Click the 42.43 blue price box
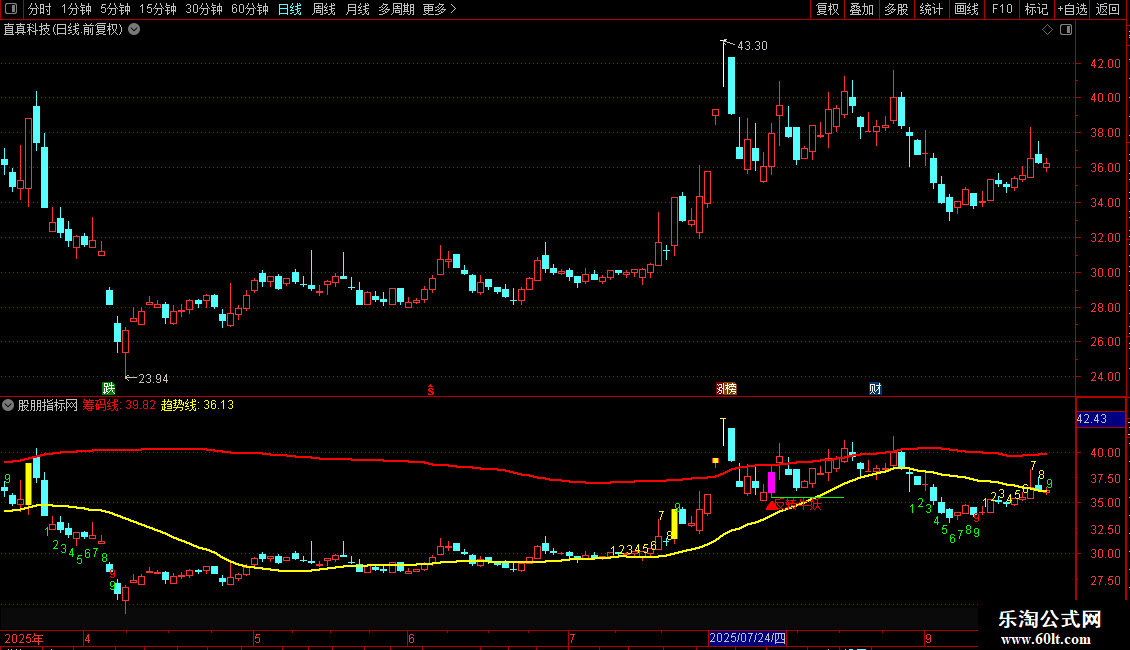 (1100, 419)
